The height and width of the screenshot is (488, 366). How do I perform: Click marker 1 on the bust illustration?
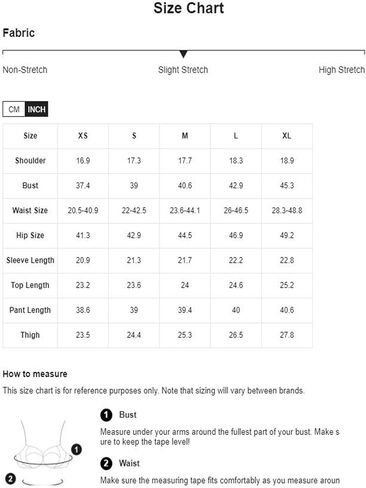77,450
